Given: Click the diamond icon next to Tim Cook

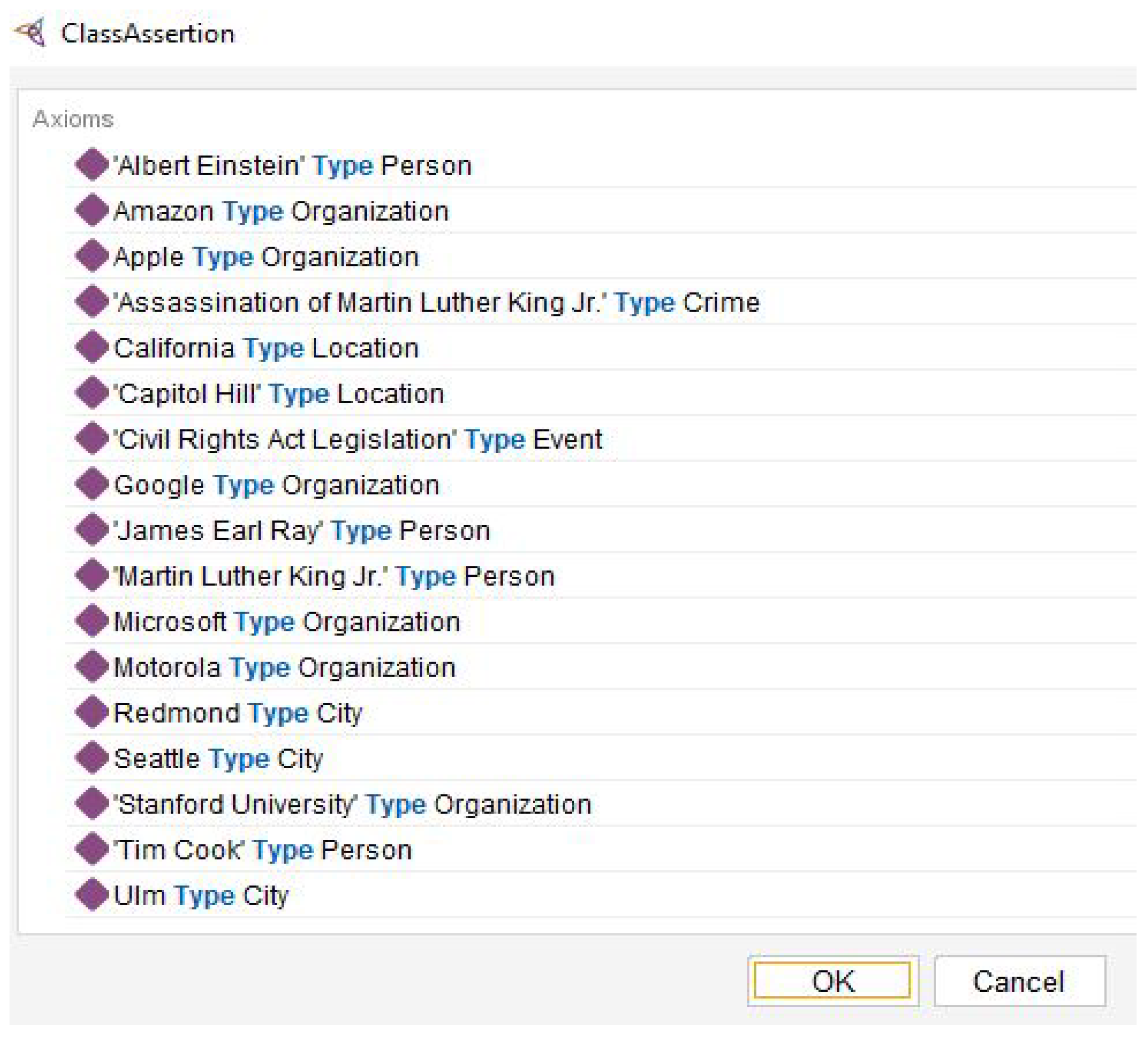Looking at the screenshot, I should click(92, 849).
